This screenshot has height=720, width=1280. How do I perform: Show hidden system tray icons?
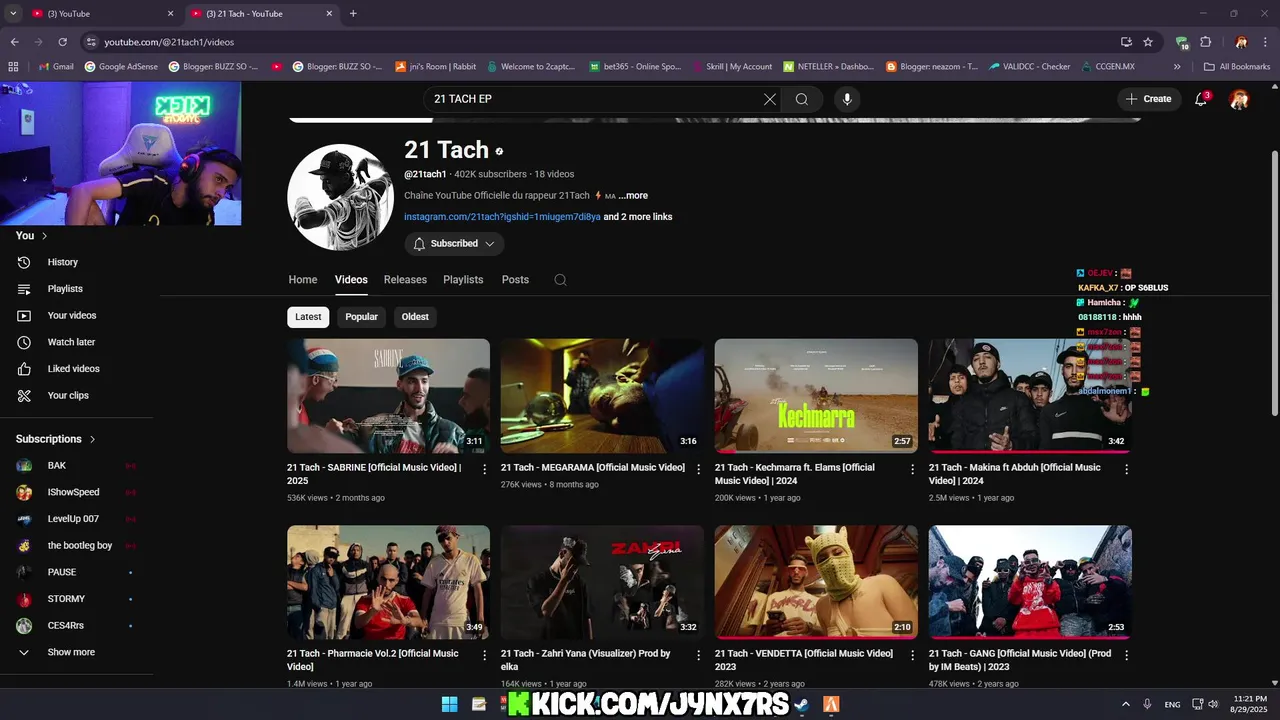pyautogui.click(x=1126, y=704)
